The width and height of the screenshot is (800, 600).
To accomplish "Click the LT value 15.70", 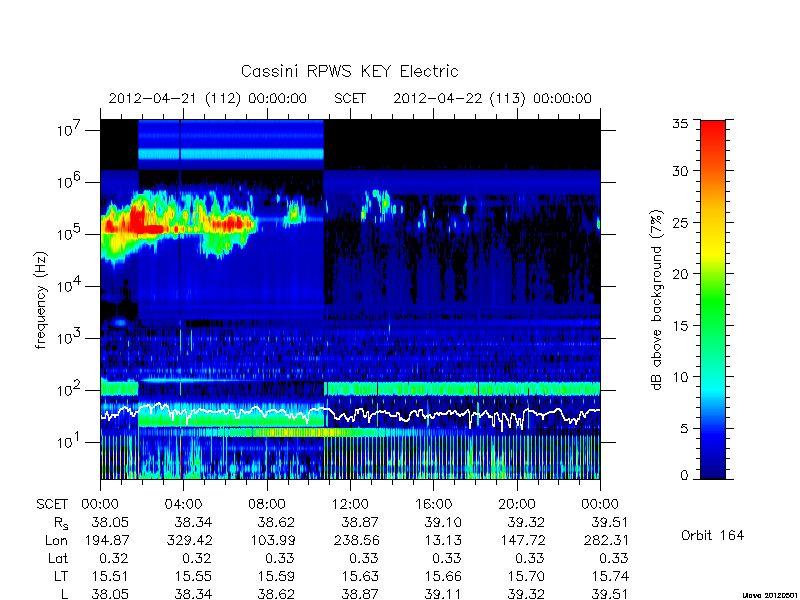I will [527, 576].
